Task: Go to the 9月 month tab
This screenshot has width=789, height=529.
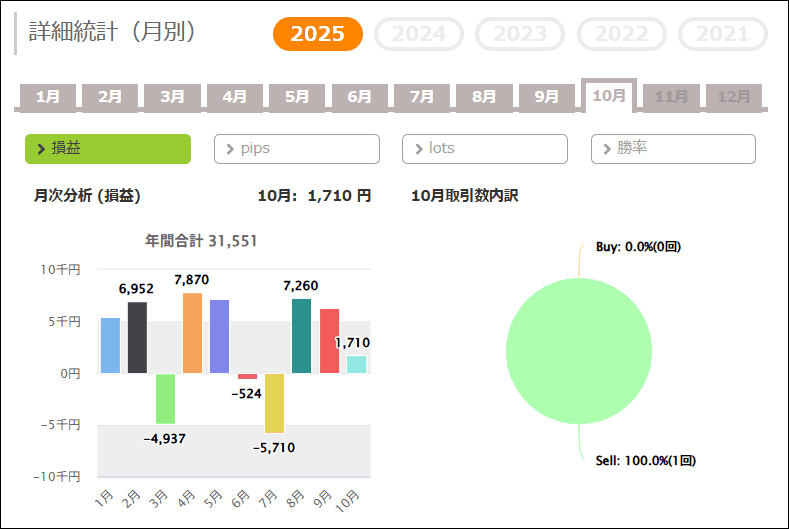Action: pyautogui.click(x=546, y=97)
